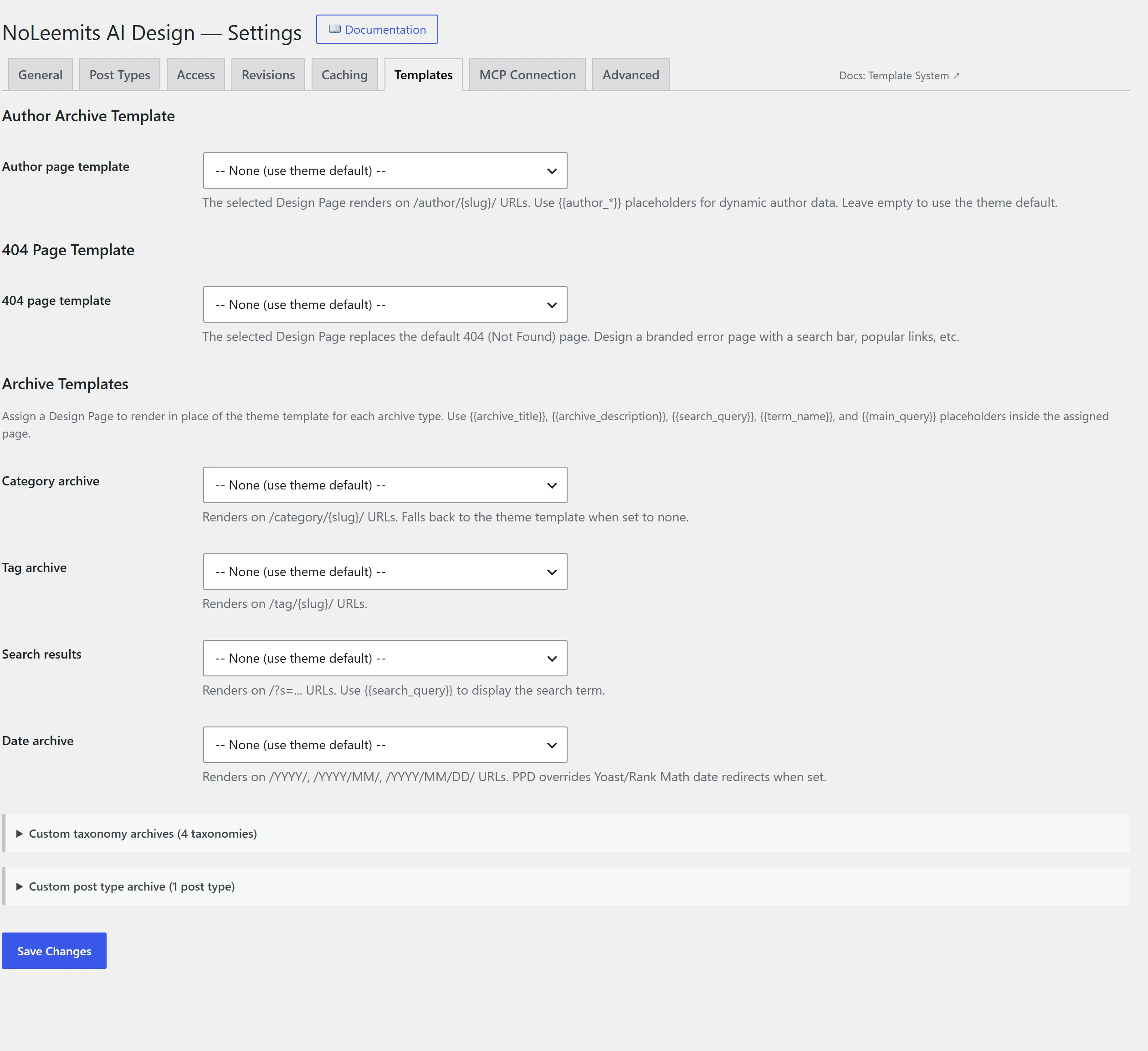Click the Templates tab
Image resolution: width=1148 pixels, height=1051 pixels.
[424, 75]
